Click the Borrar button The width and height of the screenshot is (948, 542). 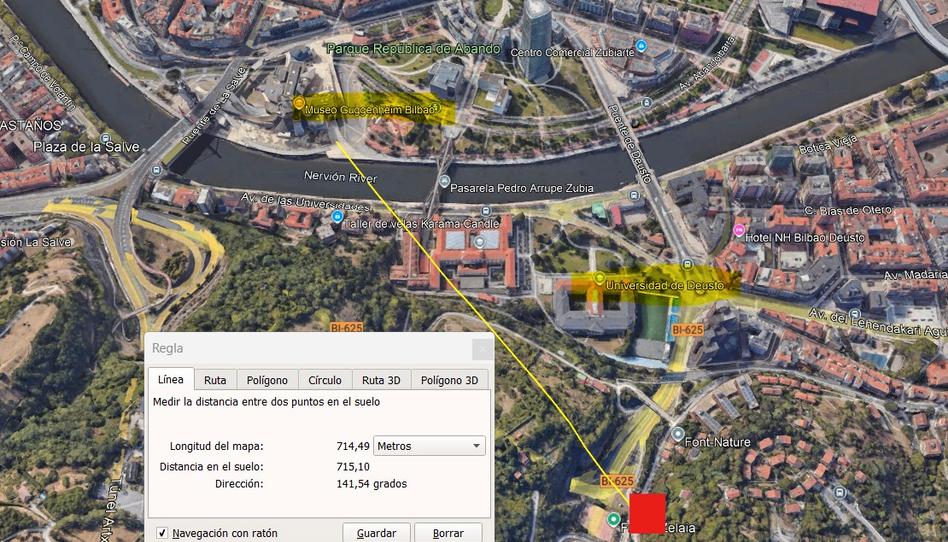click(448, 533)
